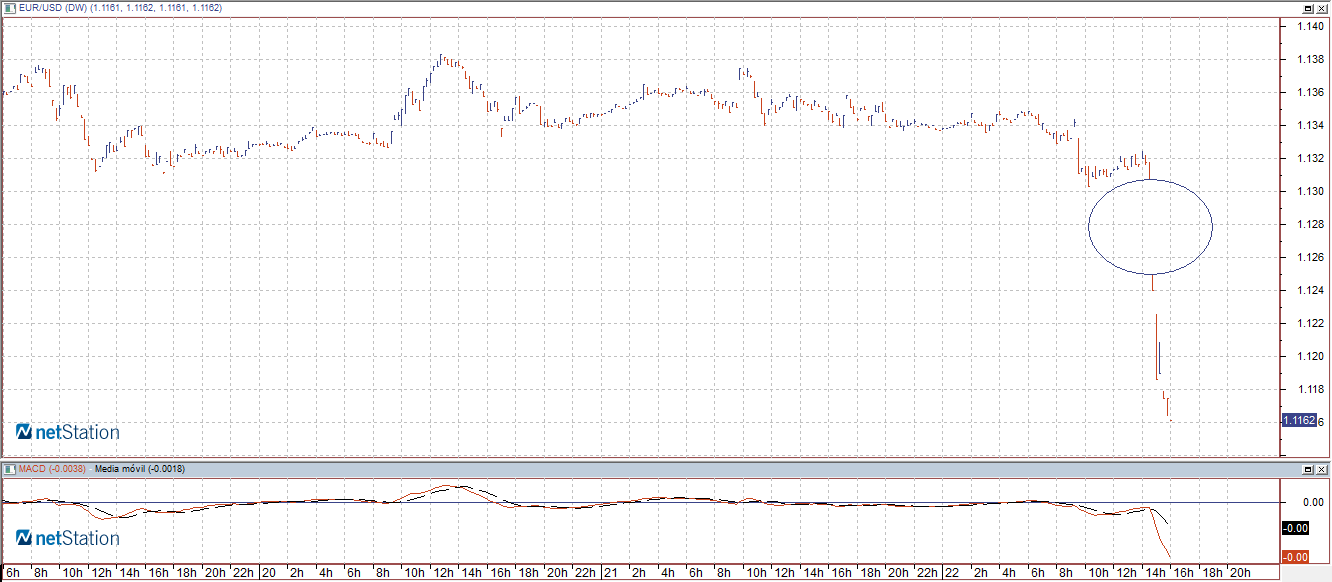Click the current price tag 1.1162
The width and height of the screenshot is (1332, 582).
(x=1298, y=421)
